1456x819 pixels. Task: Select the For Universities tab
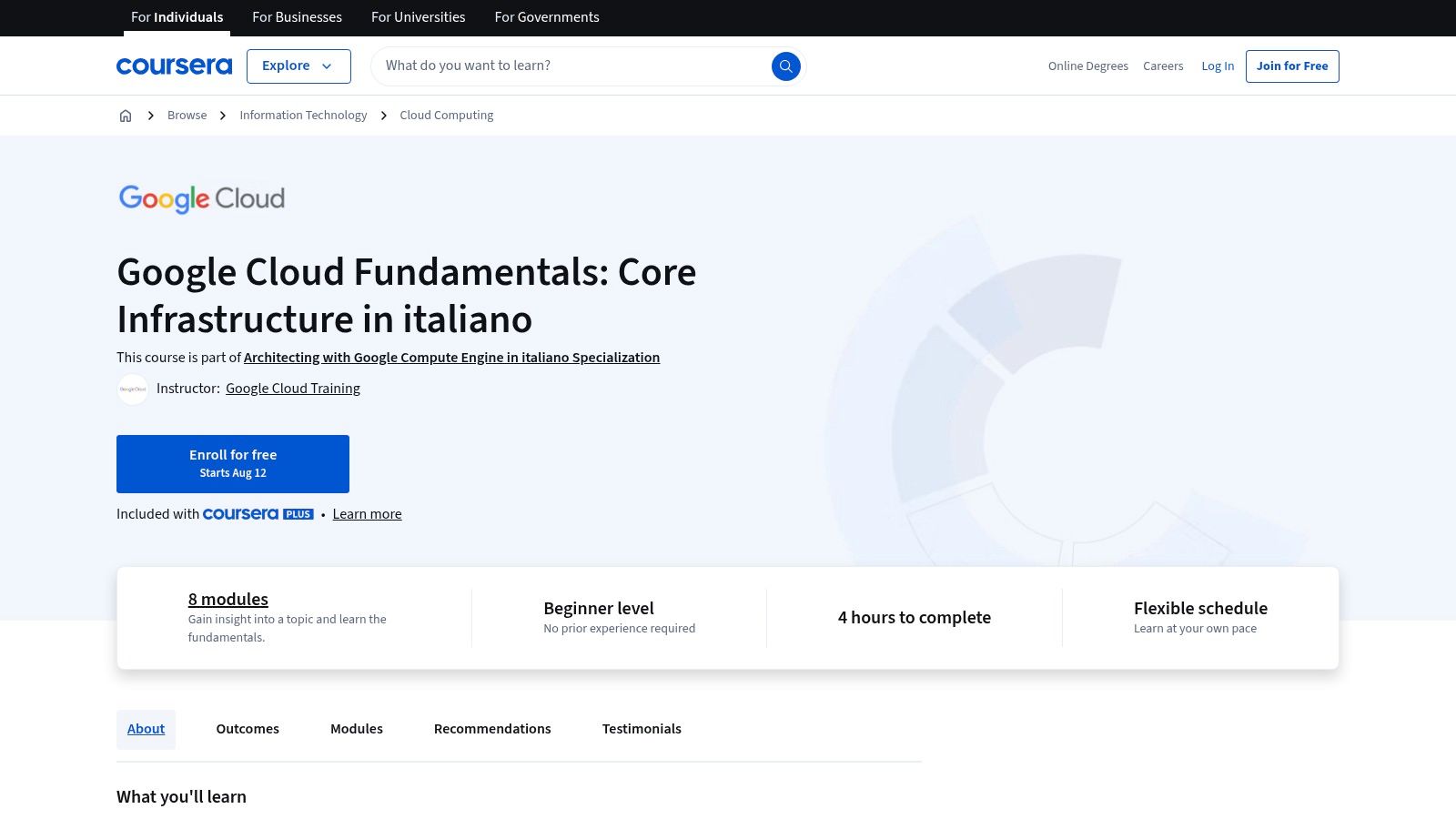418,17
